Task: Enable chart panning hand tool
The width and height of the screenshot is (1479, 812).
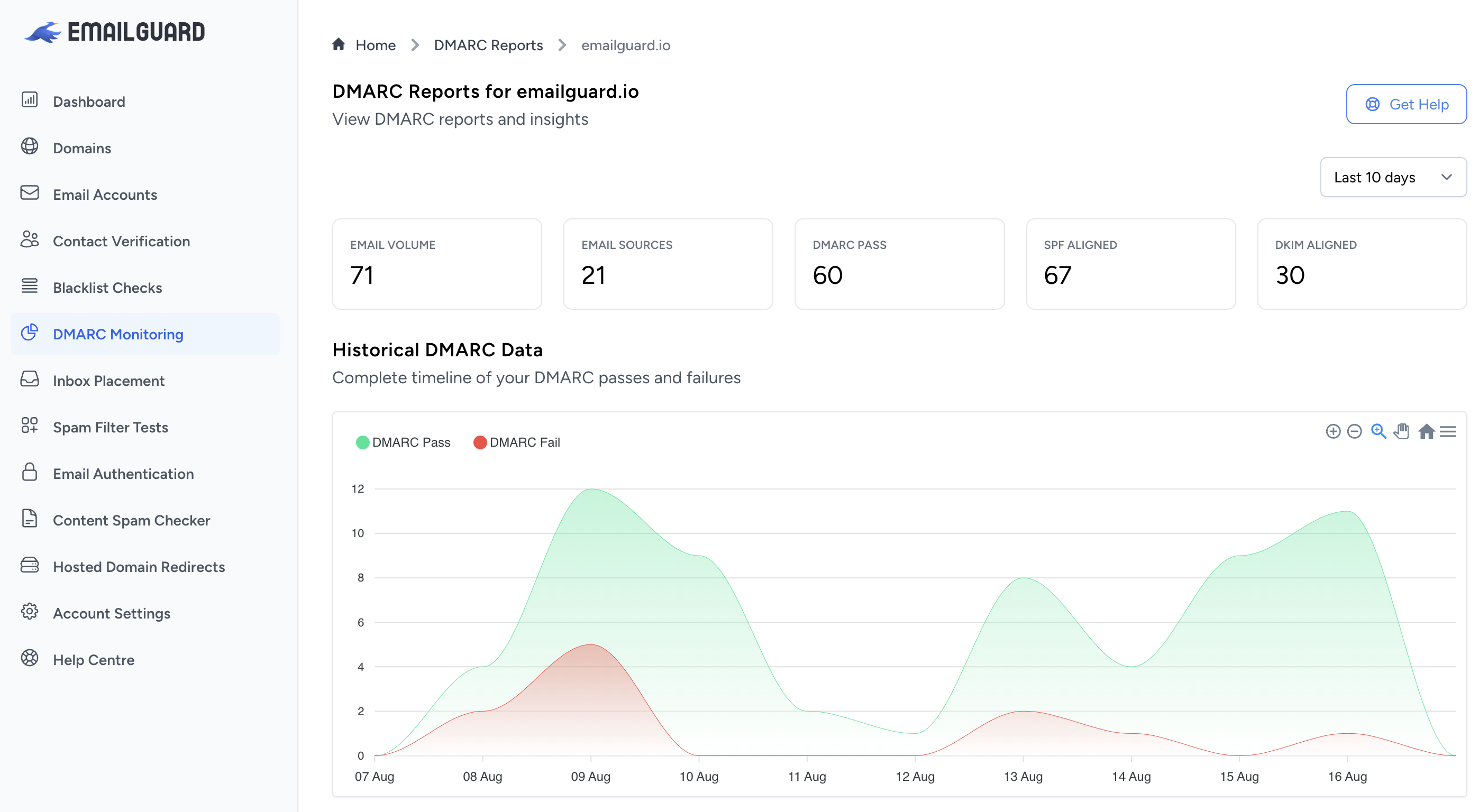Action: (1401, 431)
